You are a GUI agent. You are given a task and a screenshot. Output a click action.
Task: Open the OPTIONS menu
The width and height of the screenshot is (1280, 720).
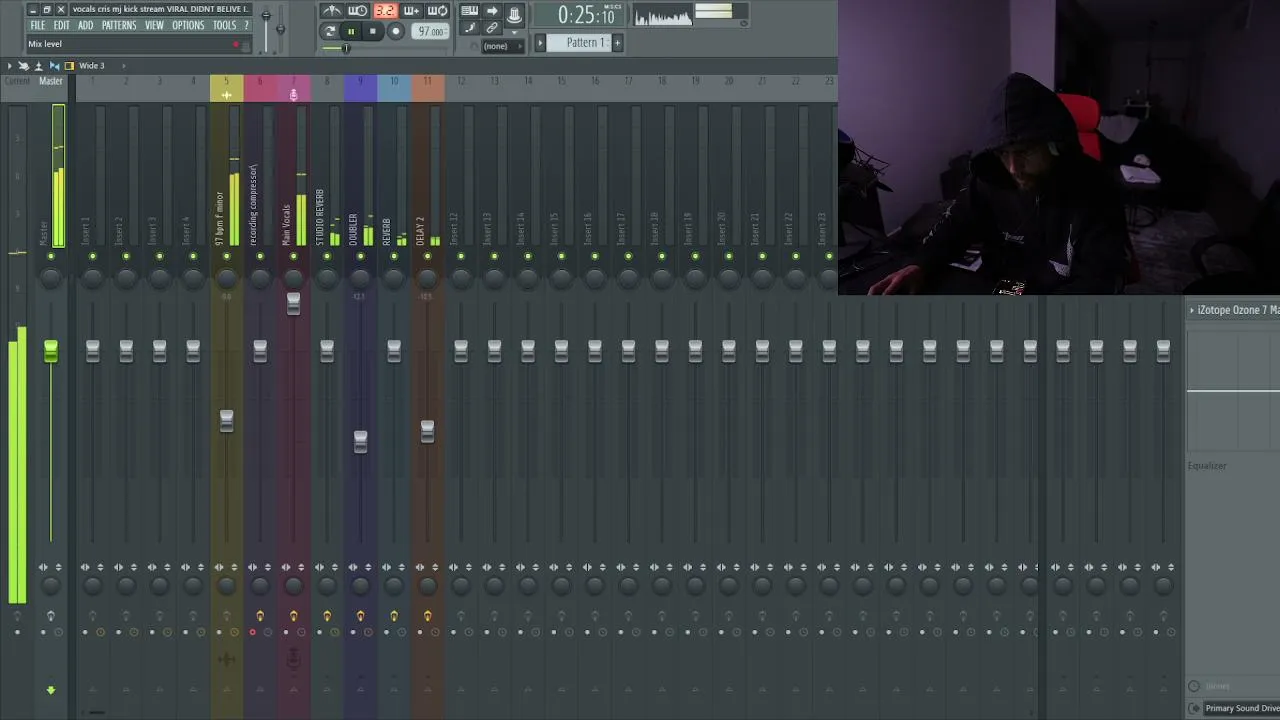pos(188,25)
